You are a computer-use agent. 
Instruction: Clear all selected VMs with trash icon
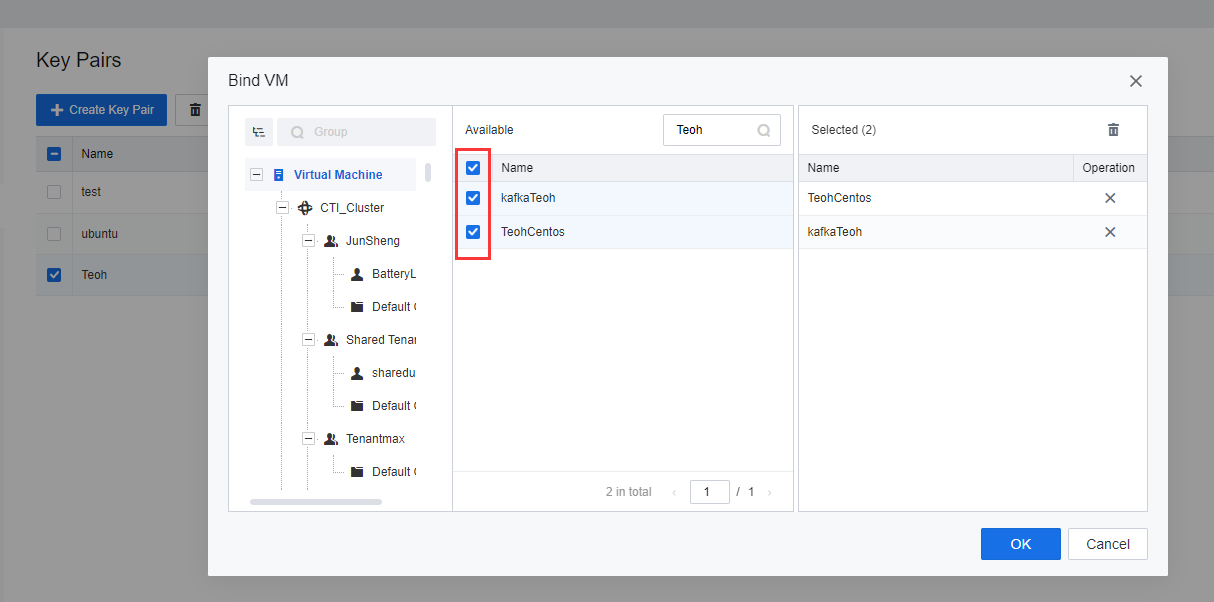pos(1113,130)
